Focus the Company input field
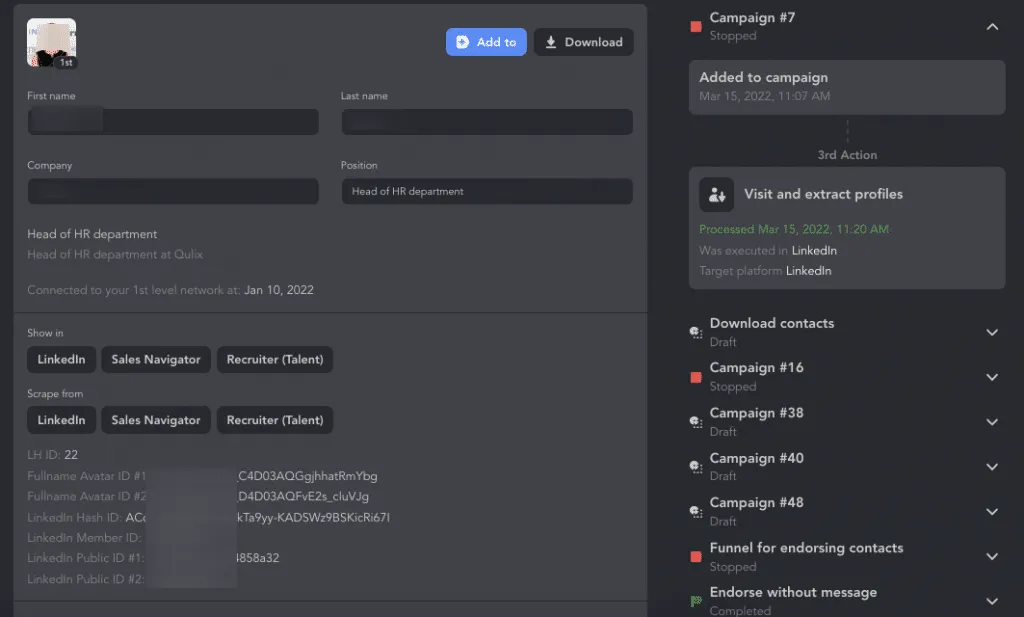The height and width of the screenshot is (617, 1024). tap(173, 191)
